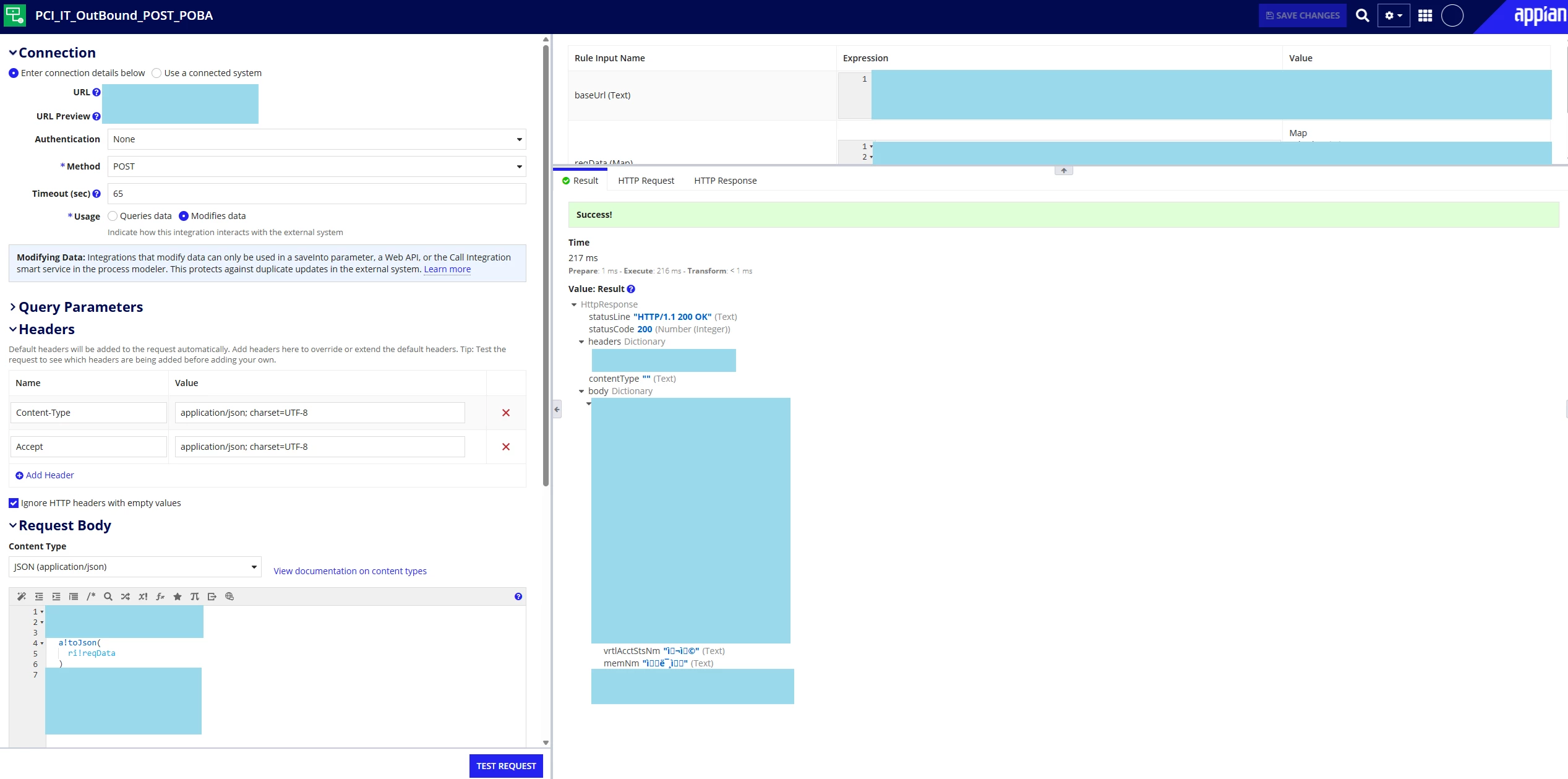Click the x! variable icon in expression toolbar
This screenshot has width=1568, height=779.
pos(143,596)
